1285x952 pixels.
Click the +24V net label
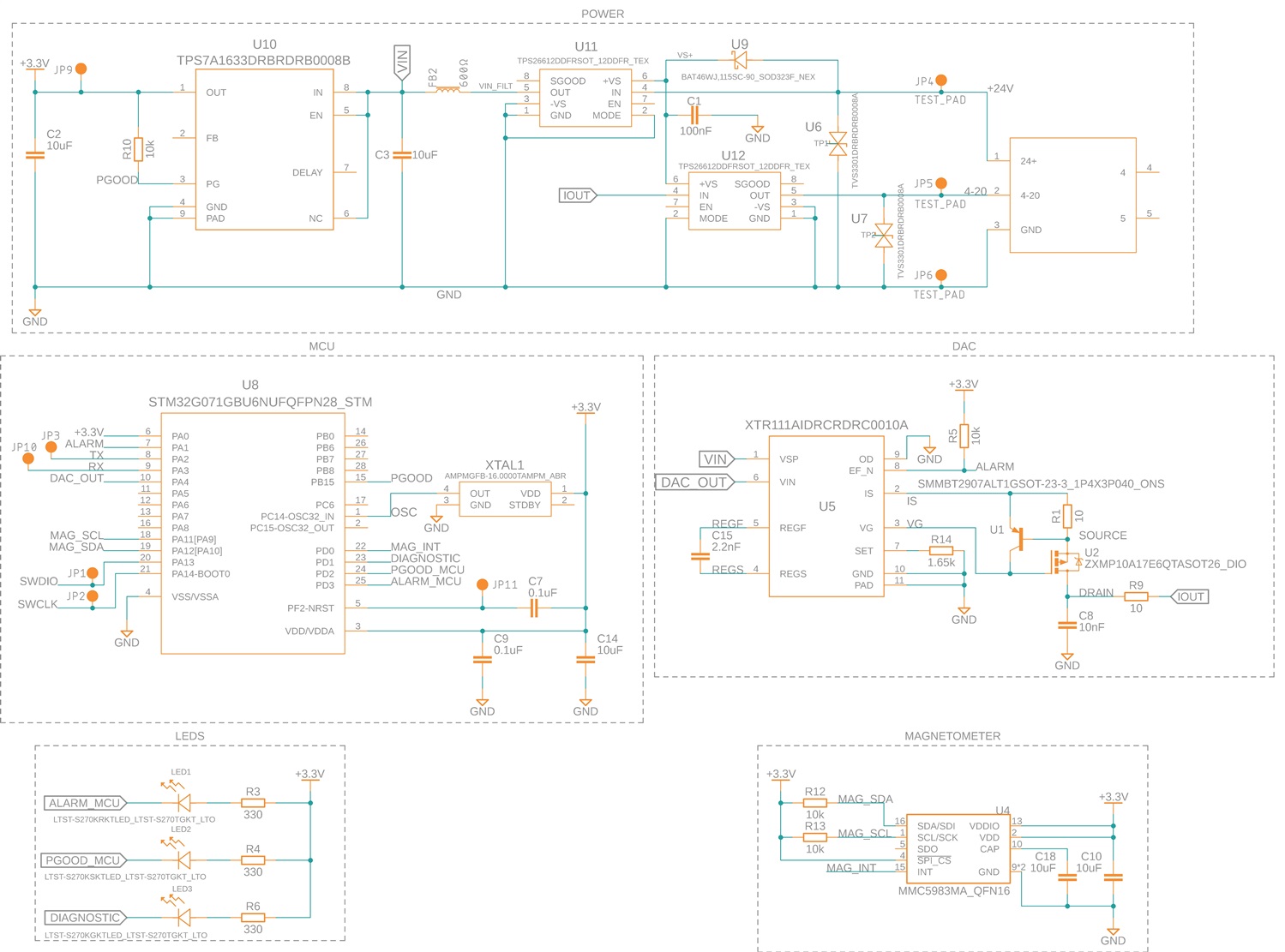1000,88
